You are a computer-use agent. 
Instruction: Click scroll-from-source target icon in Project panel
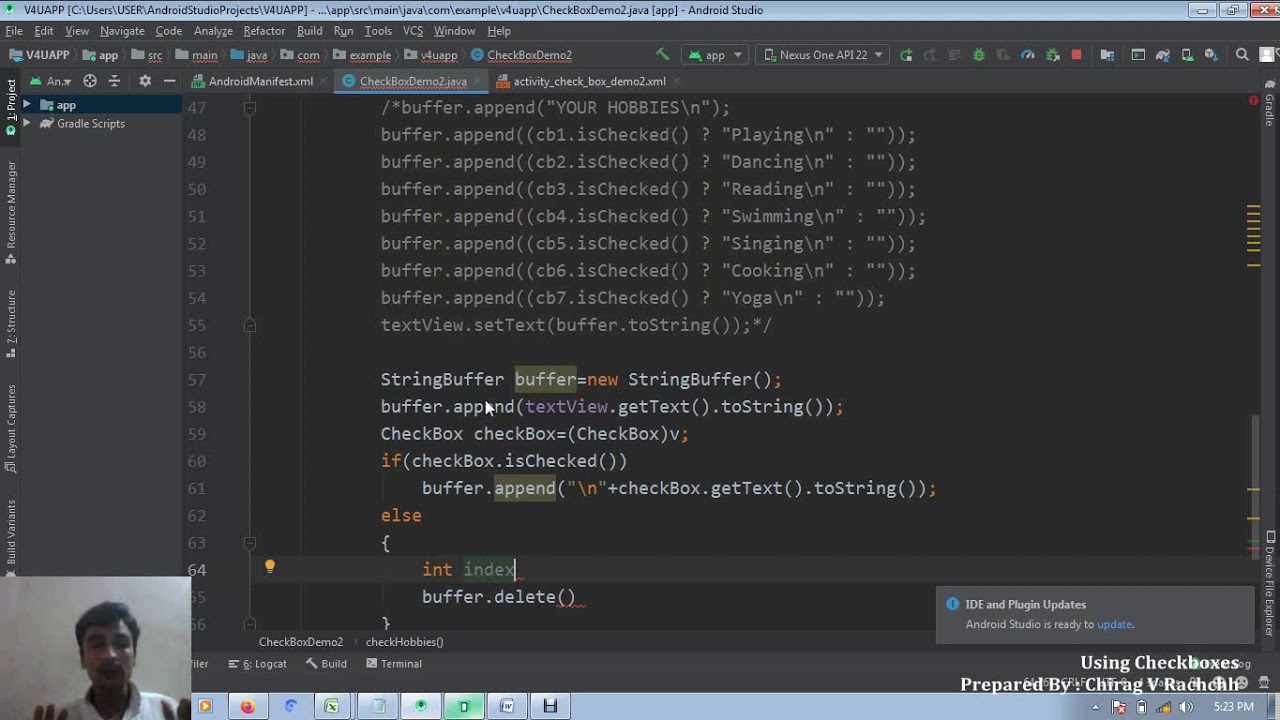[x=90, y=81]
